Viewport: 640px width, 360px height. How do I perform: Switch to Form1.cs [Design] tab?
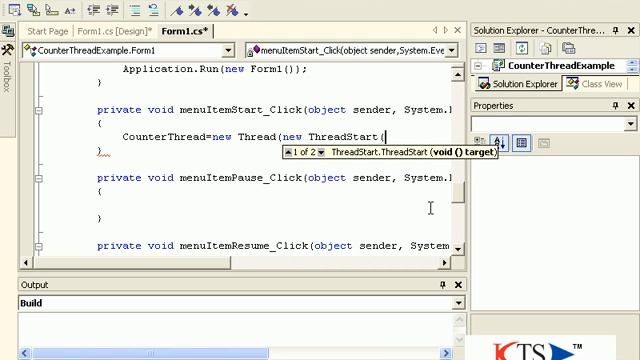(x=115, y=31)
